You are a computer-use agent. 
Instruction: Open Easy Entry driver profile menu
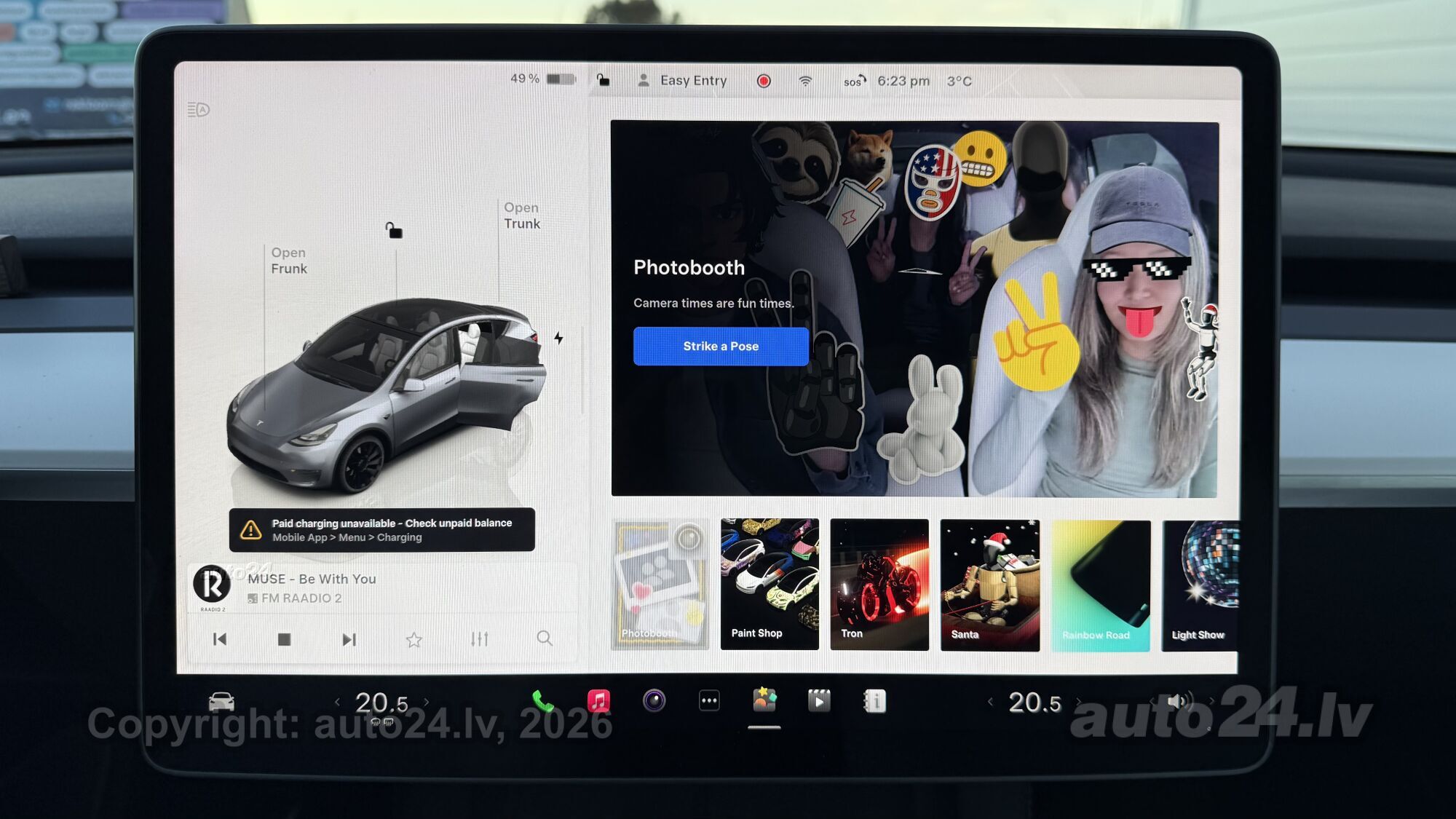coord(683,81)
